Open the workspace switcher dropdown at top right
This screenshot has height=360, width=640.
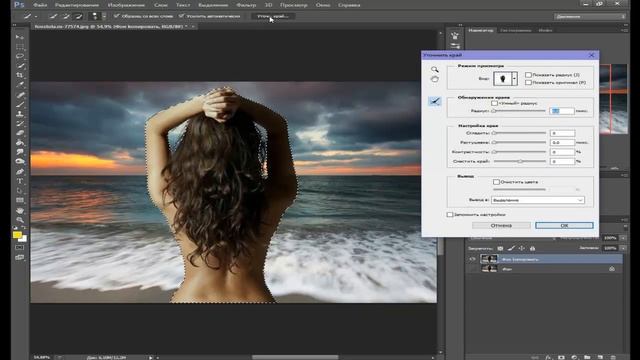click(x=590, y=16)
